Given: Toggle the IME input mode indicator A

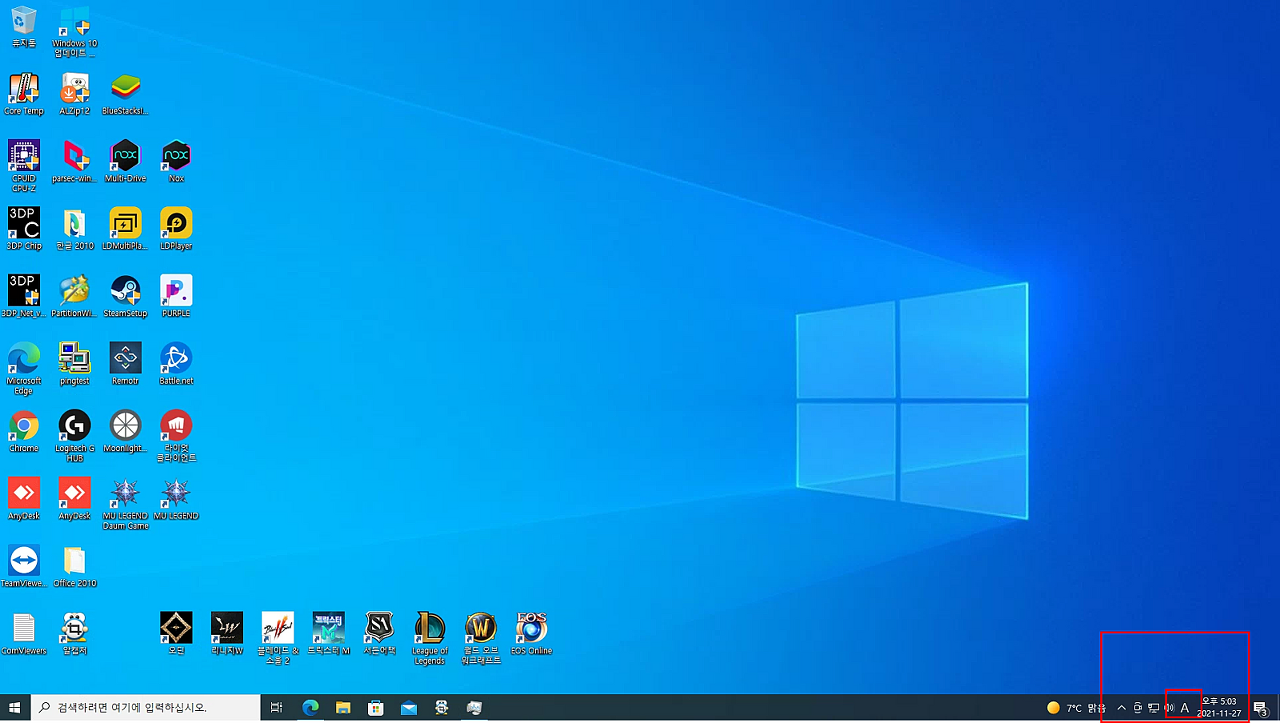Looking at the screenshot, I should (1185, 708).
